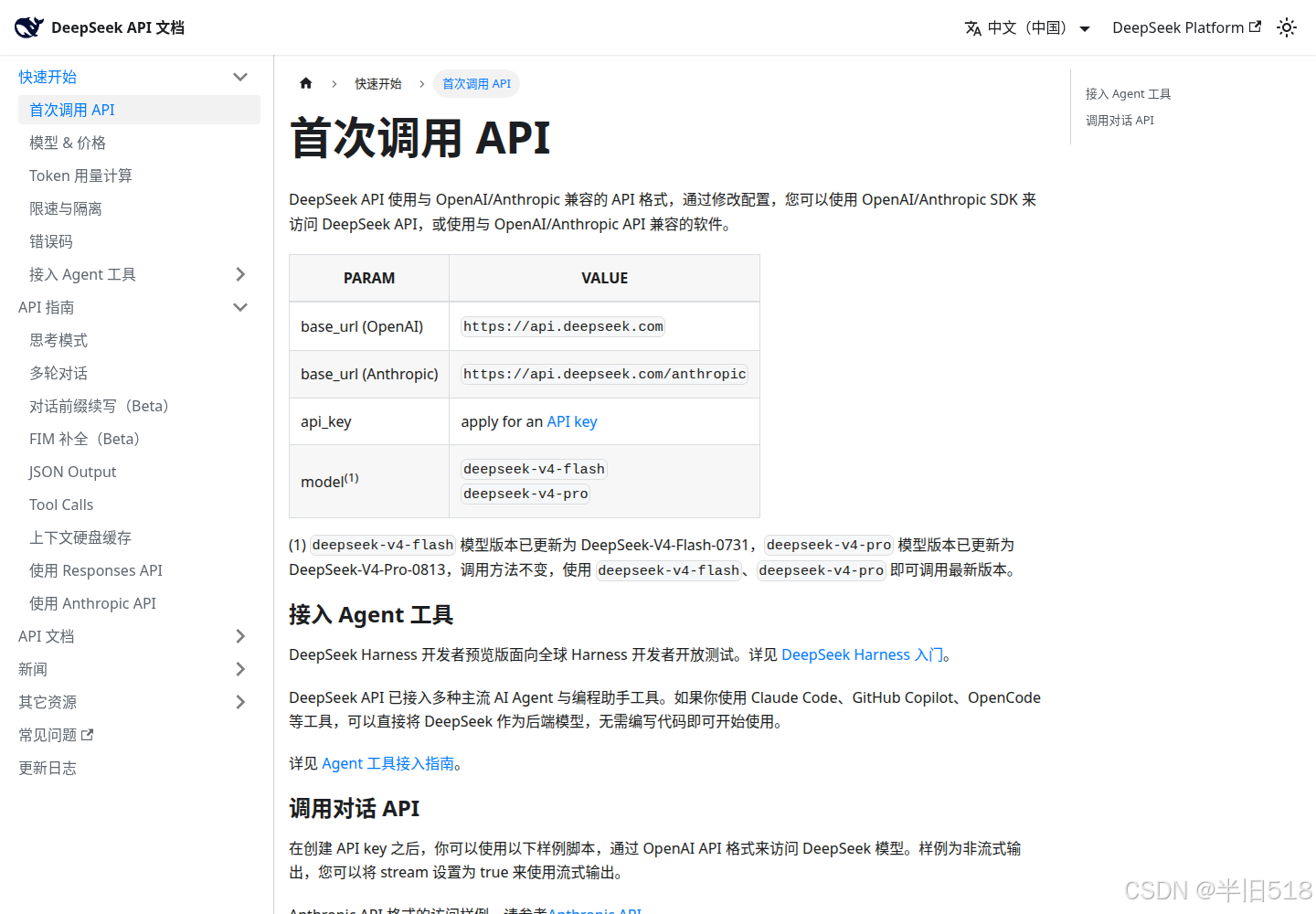Click the https://api.deepseek.com/anthropic value
The height and width of the screenshot is (914, 1316).
click(x=604, y=374)
